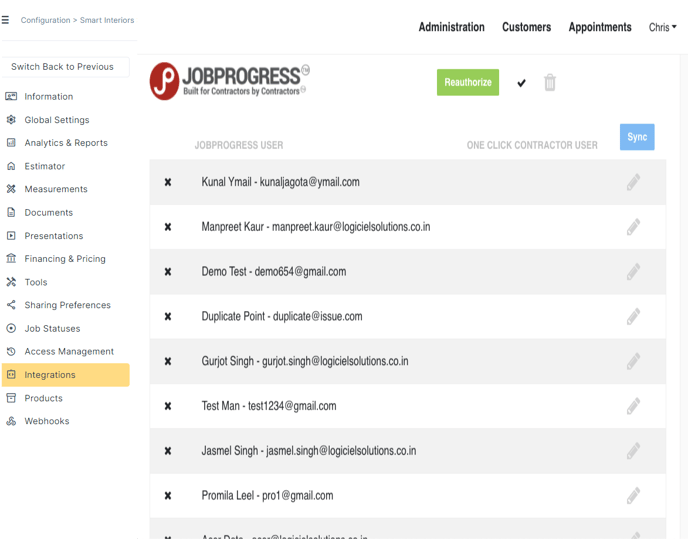688x539 pixels.
Task: Edit mapping for Demo Test with pencil
Action: click(633, 272)
